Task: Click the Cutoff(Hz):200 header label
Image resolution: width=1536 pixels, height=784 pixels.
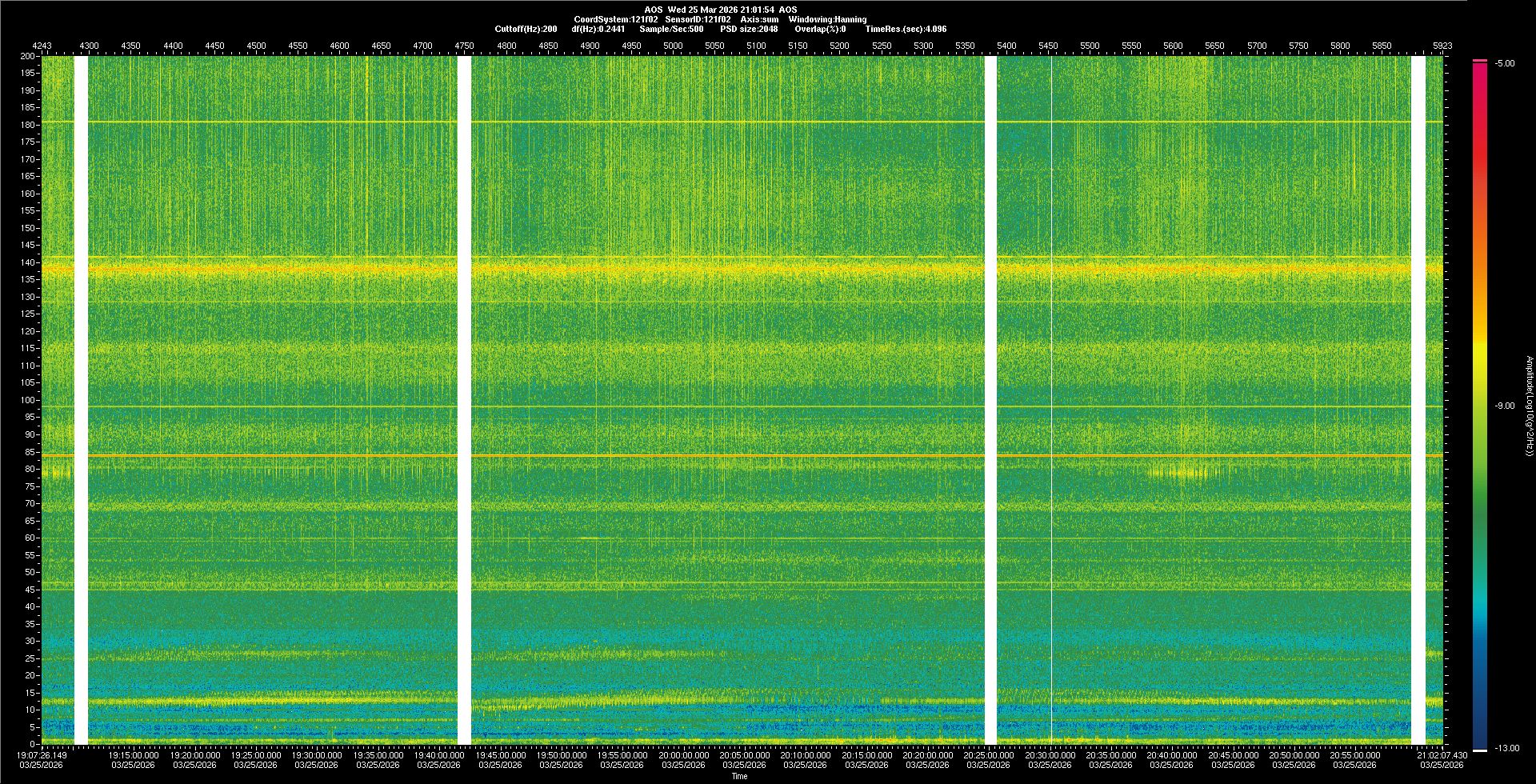Action: pyautogui.click(x=526, y=29)
